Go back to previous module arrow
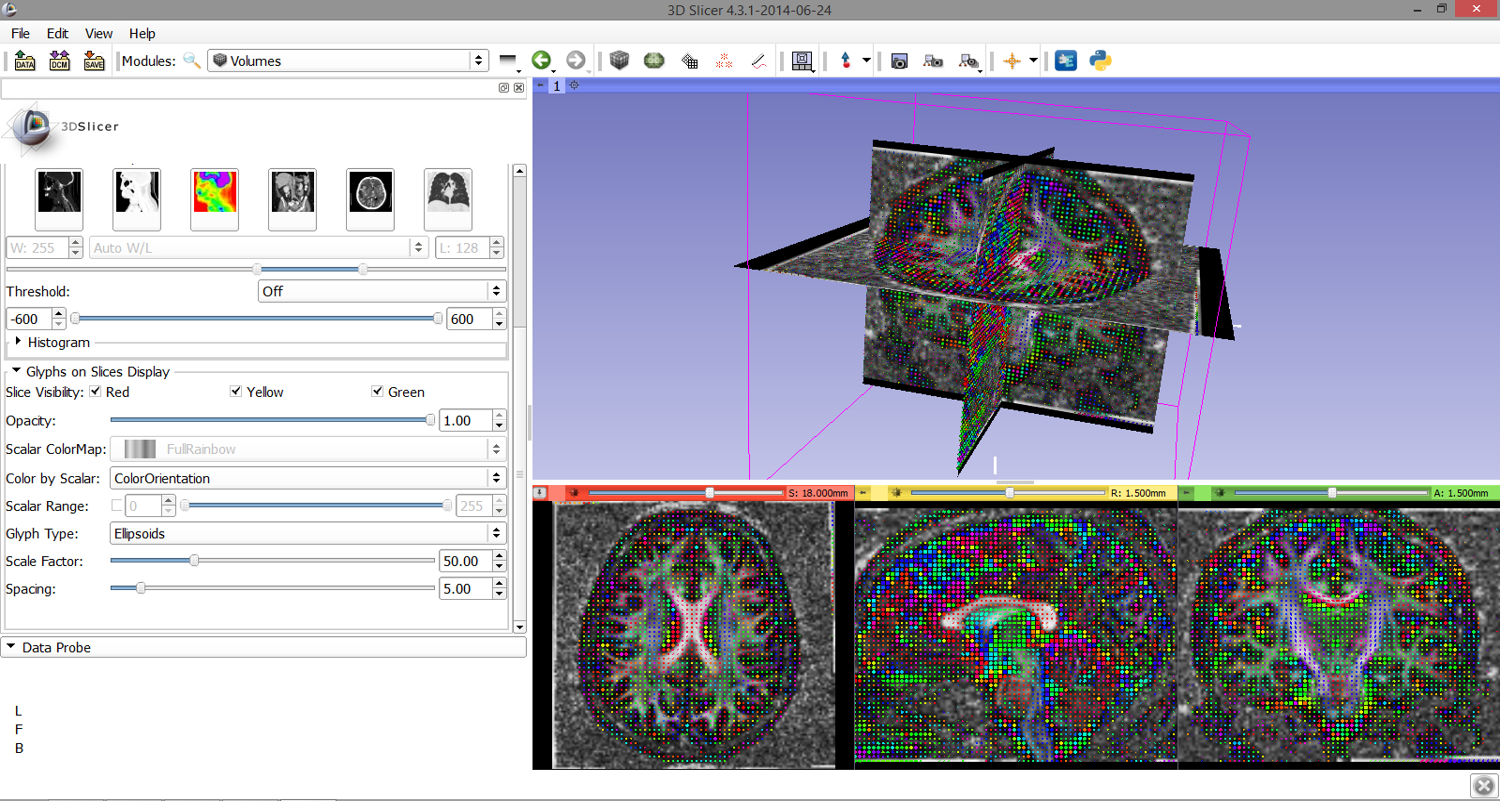The height and width of the screenshot is (801, 1500). point(542,61)
